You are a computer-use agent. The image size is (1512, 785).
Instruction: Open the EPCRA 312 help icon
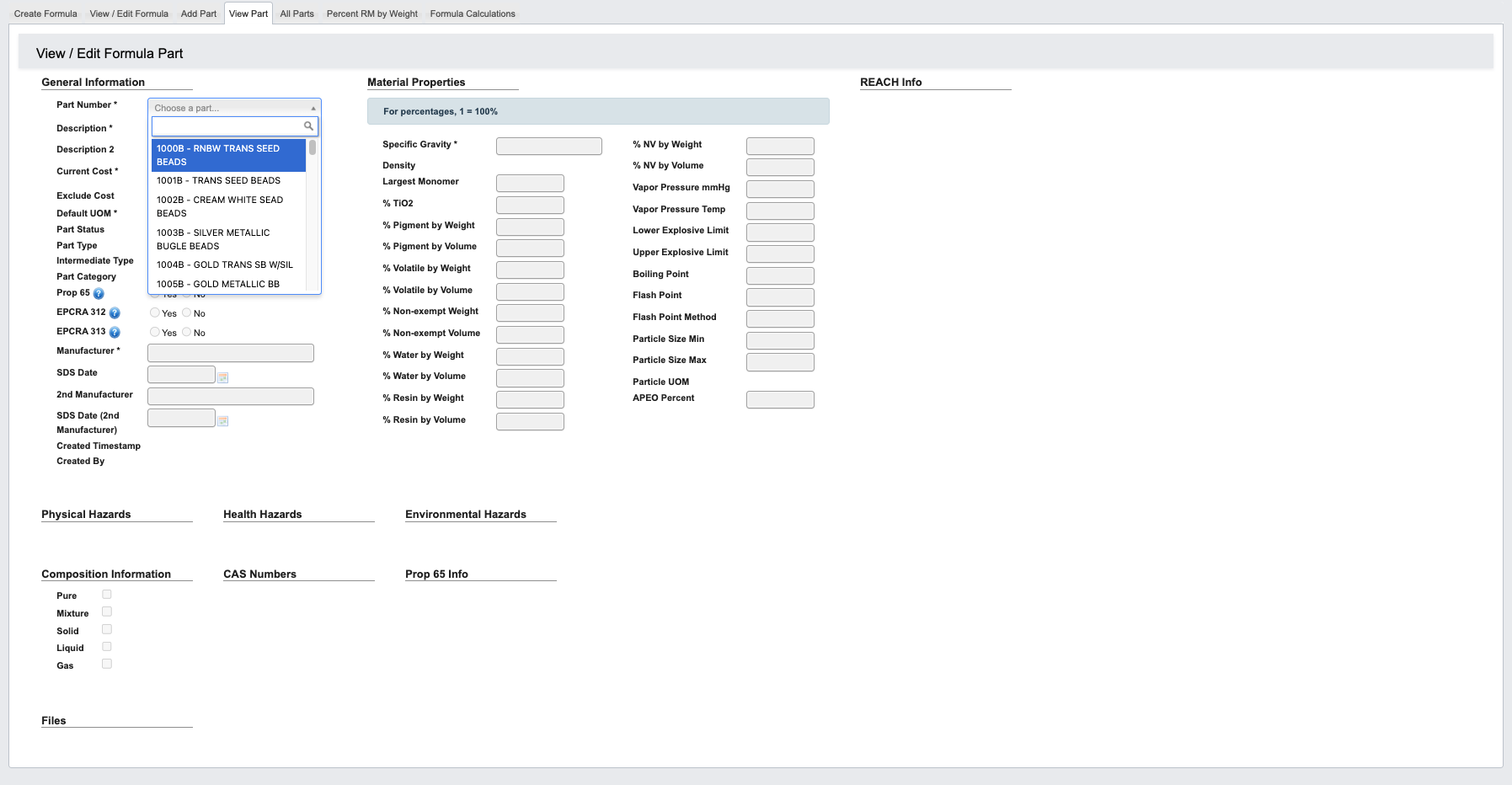pos(115,313)
